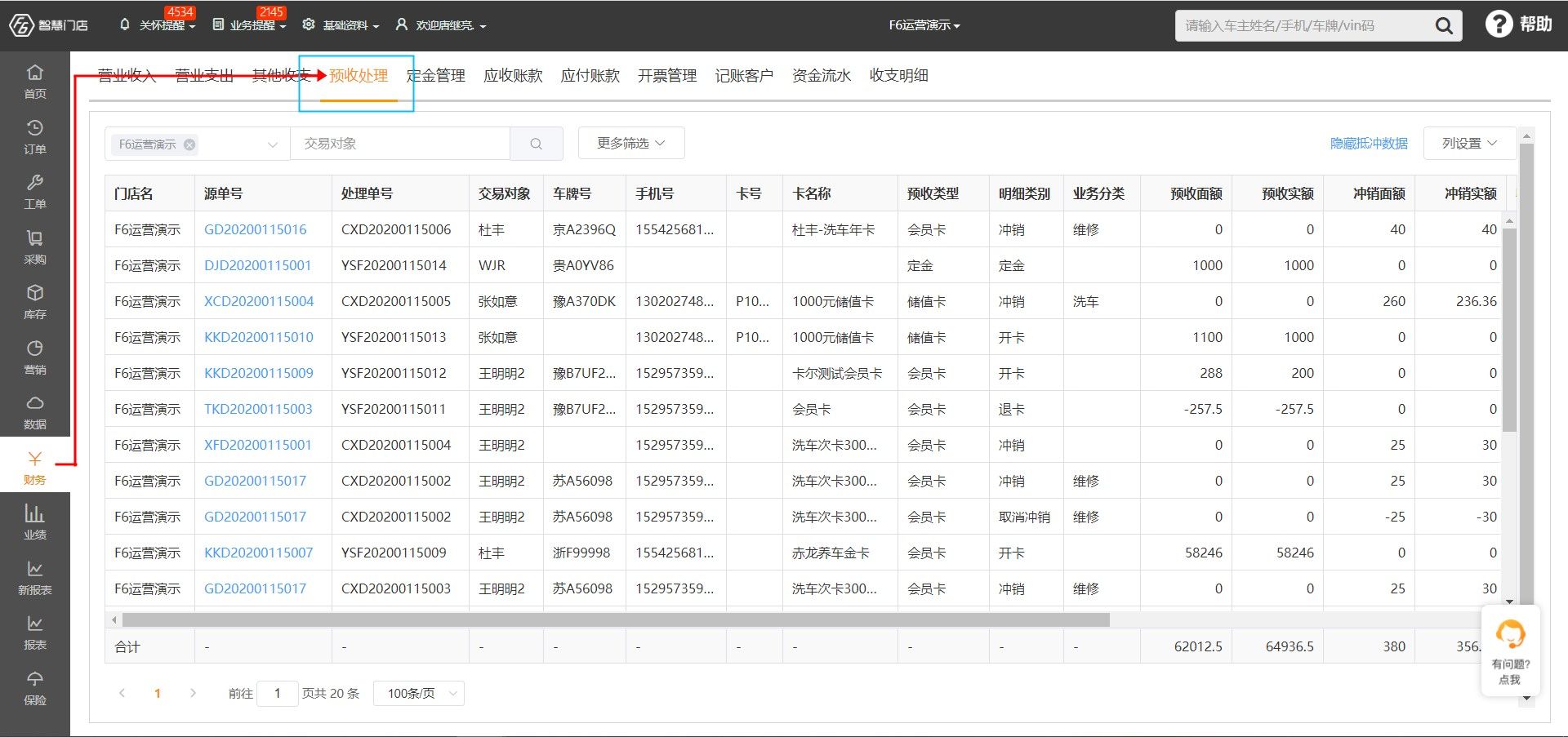Open the 业绩 performance sidebar icon
Viewport: 1568px width, 737px height.
click(x=35, y=522)
